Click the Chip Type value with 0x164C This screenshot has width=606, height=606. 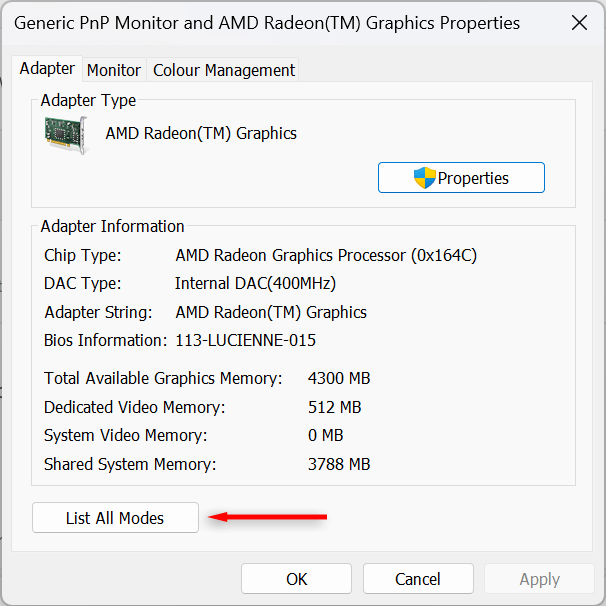click(326, 255)
